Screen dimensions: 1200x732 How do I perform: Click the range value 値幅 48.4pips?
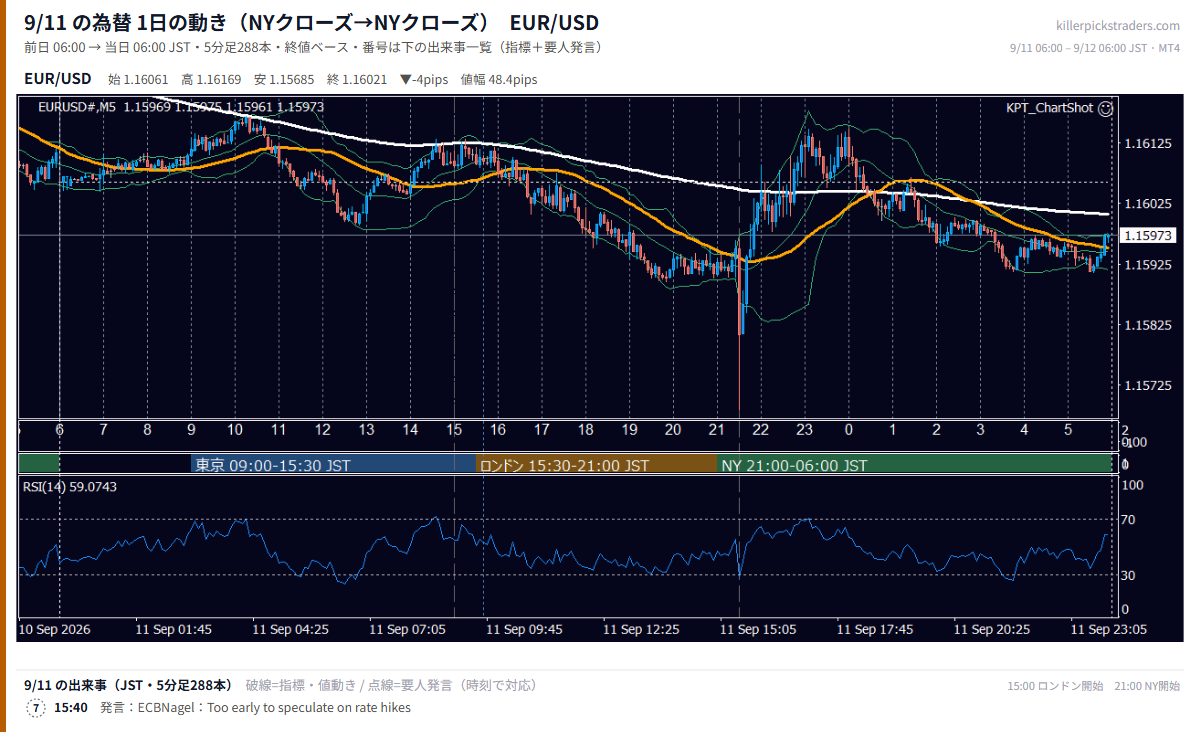[499, 80]
